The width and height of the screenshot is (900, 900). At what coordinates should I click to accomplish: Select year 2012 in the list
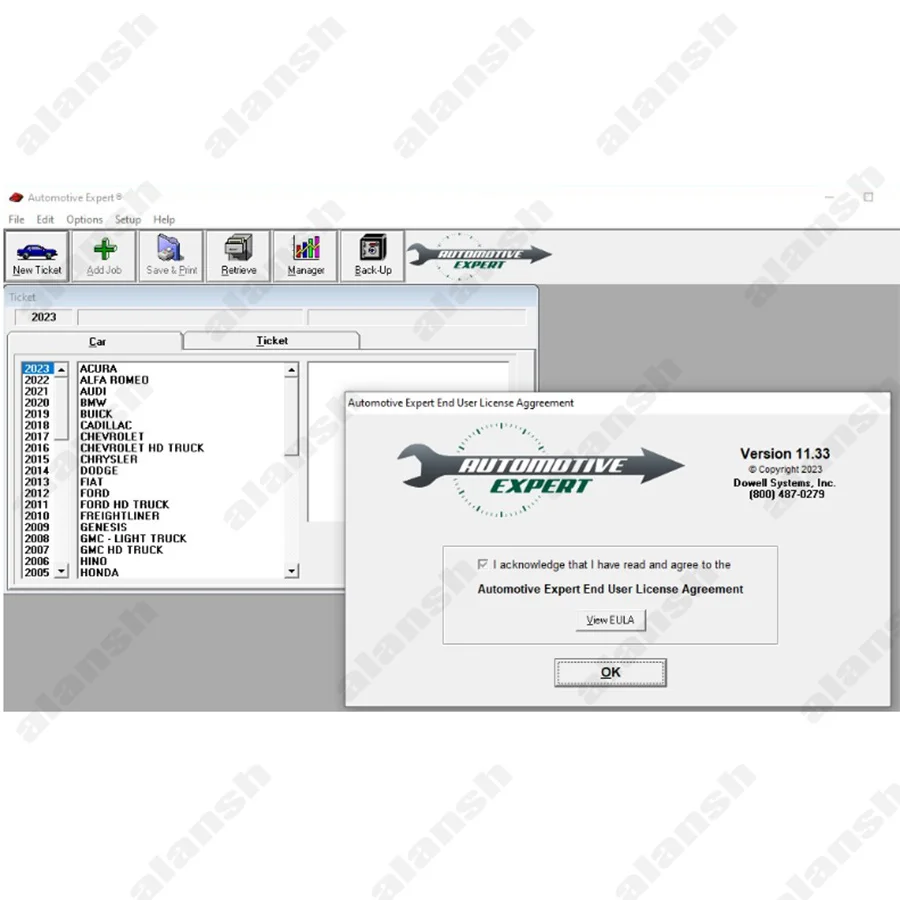(x=38, y=493)
